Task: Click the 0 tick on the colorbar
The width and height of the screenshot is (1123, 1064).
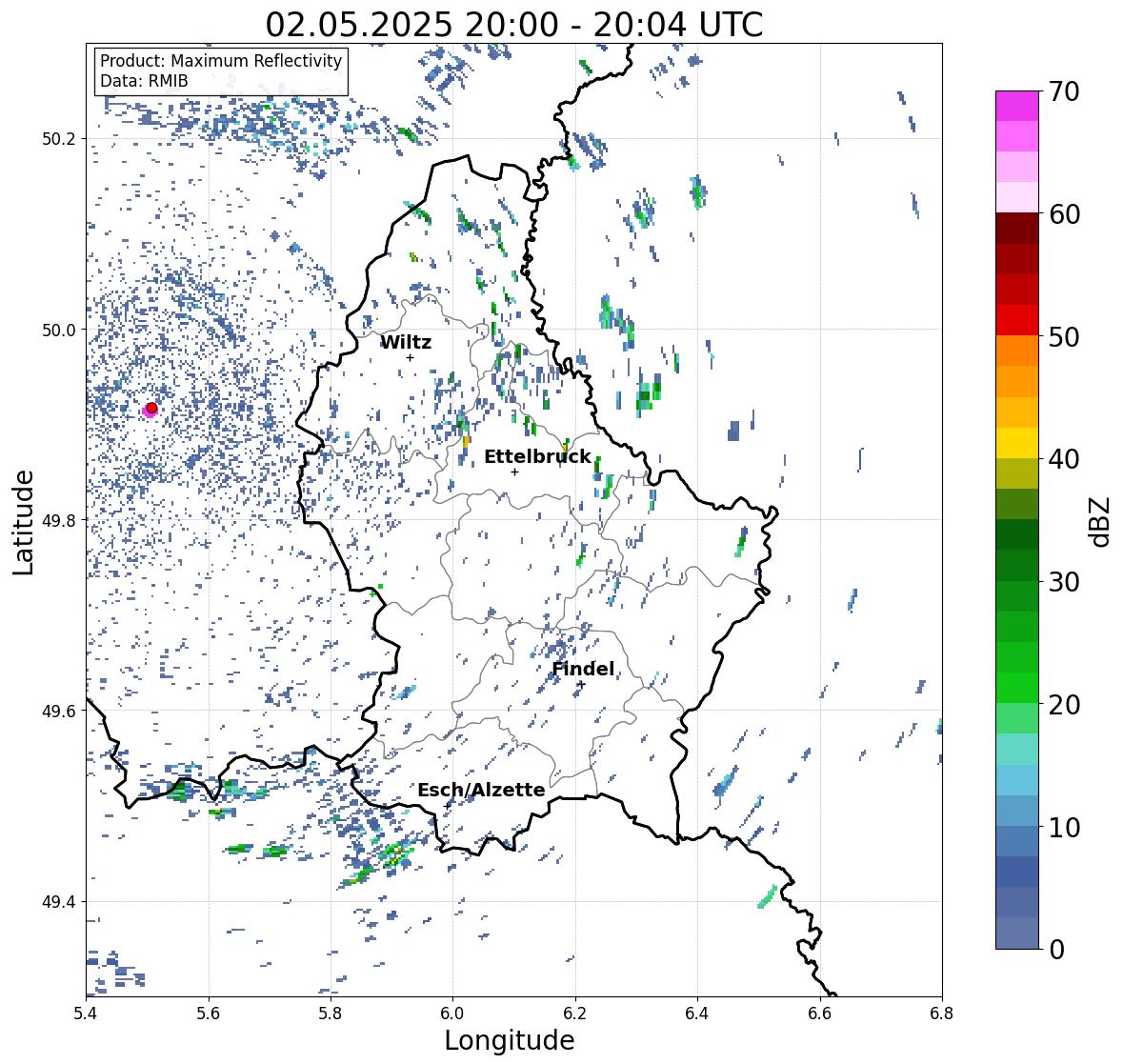Action: tap(1057, 950)
